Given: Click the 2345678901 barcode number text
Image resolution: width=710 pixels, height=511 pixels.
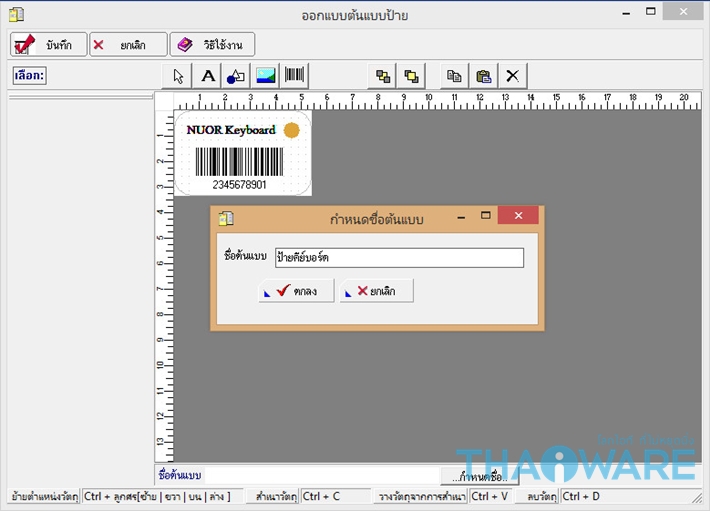Looking at the screenshot, I should pyautogui.click(x=239, y=185).
